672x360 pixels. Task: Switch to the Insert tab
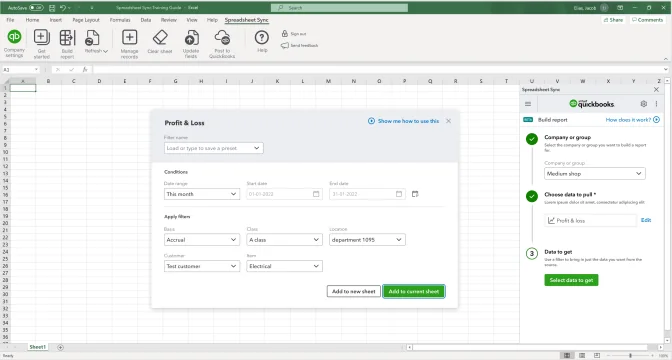tap(56, 20)
